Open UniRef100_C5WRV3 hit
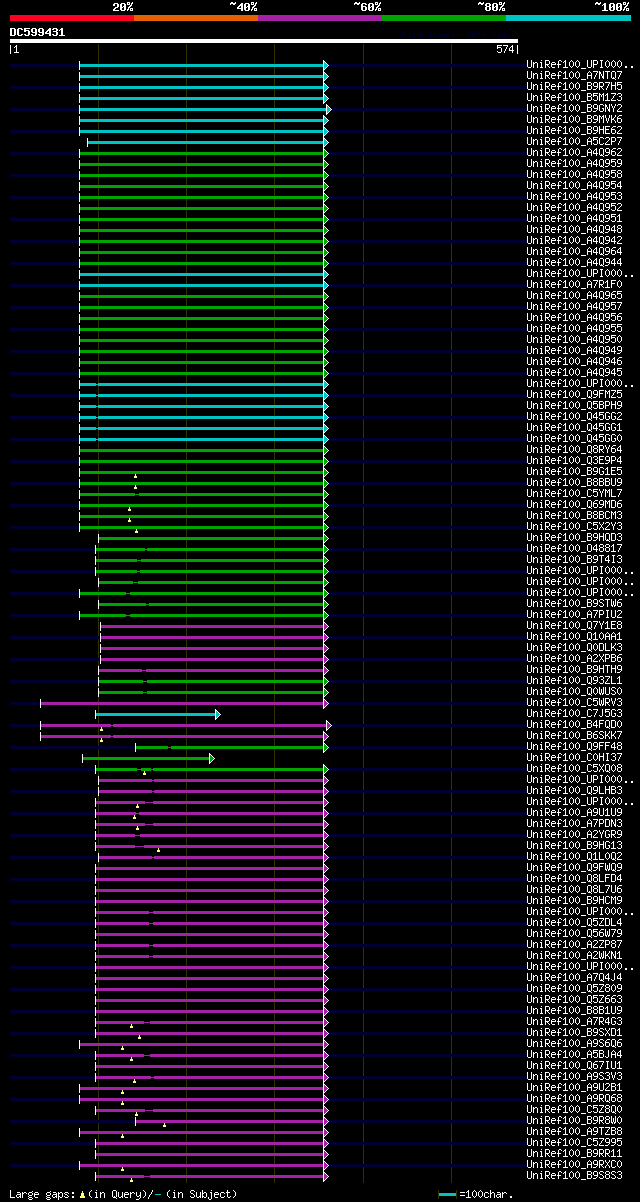Viewport: 640px width, 1202px height. pyautogui.click(x=574, y=702)
